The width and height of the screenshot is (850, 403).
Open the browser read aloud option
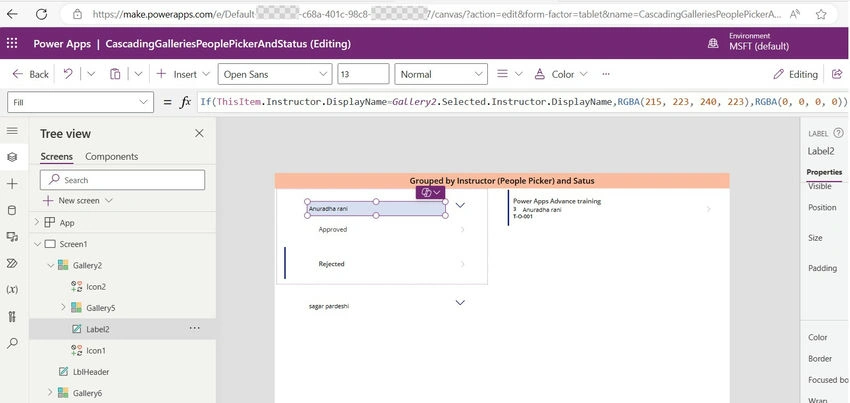pos(795,14)
